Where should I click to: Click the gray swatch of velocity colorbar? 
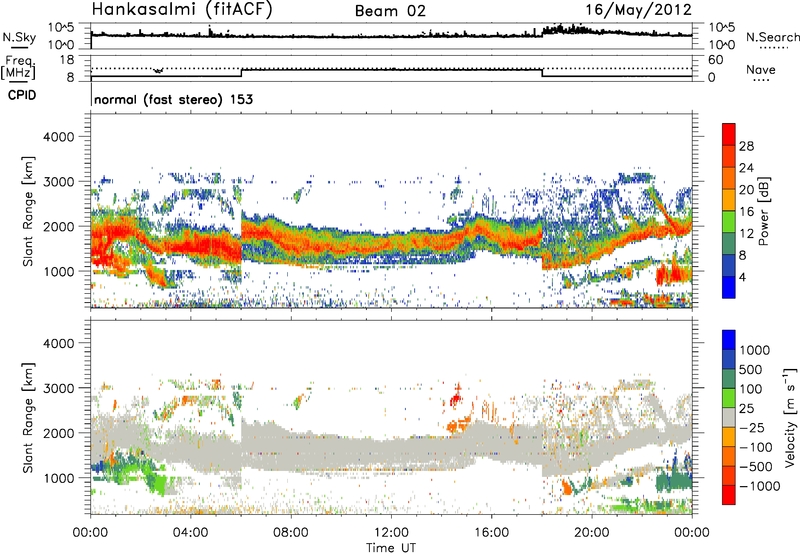tap(729, 417)
